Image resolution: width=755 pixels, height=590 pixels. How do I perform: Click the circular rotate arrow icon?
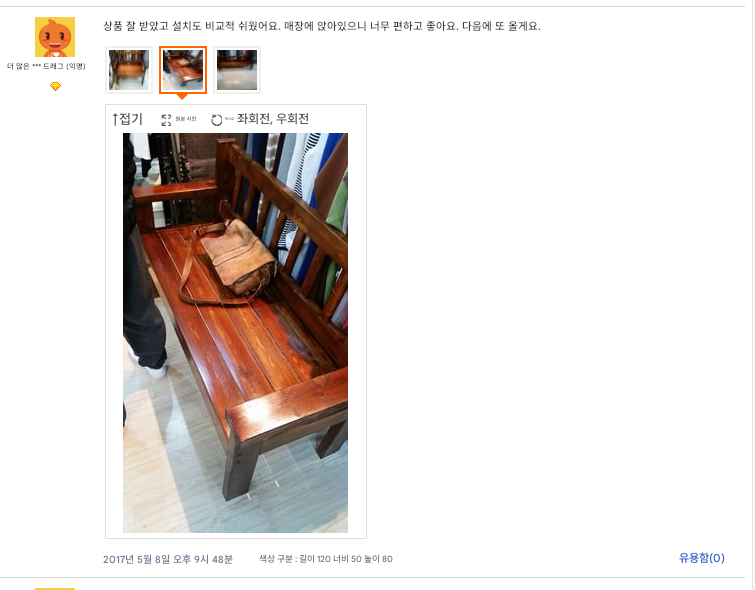pos(217,120)
